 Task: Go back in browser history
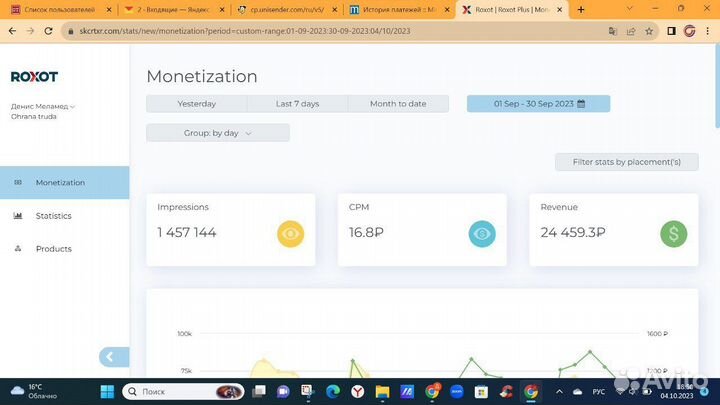click(12, 31)
